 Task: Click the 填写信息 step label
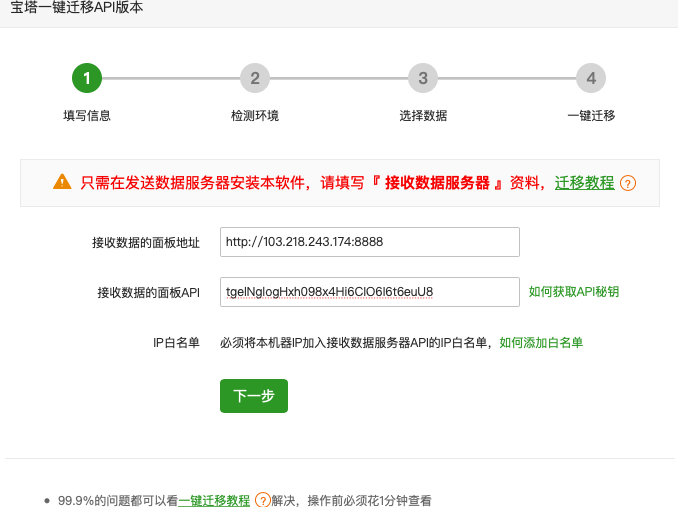[x=87, y=115]
